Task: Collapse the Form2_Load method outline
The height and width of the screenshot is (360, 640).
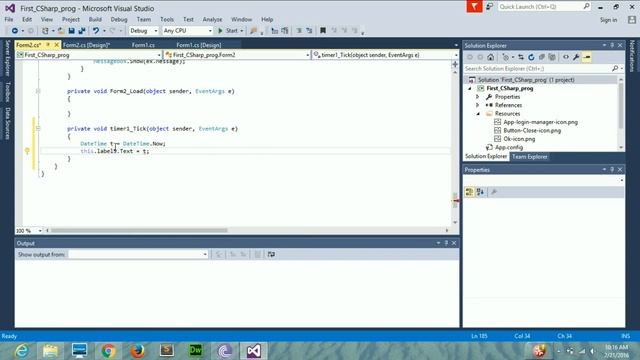Action: point(38,91)
